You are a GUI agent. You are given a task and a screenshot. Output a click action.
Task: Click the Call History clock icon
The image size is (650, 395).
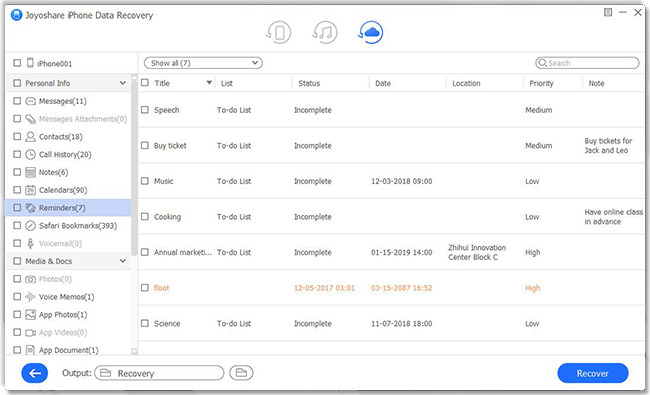pyautogui.click(x=31, y=155)
